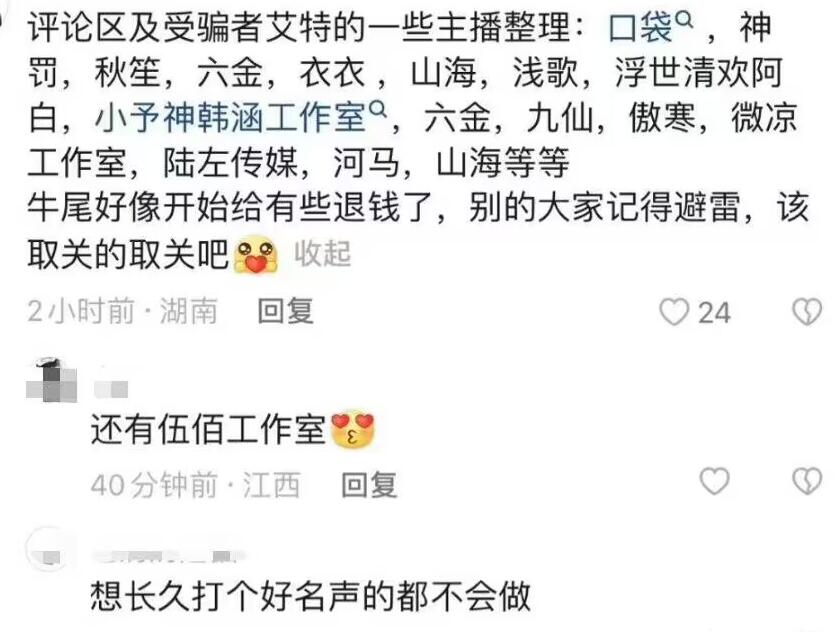Reply to the Jiangxi comment via 回复

tap(369, 485)
